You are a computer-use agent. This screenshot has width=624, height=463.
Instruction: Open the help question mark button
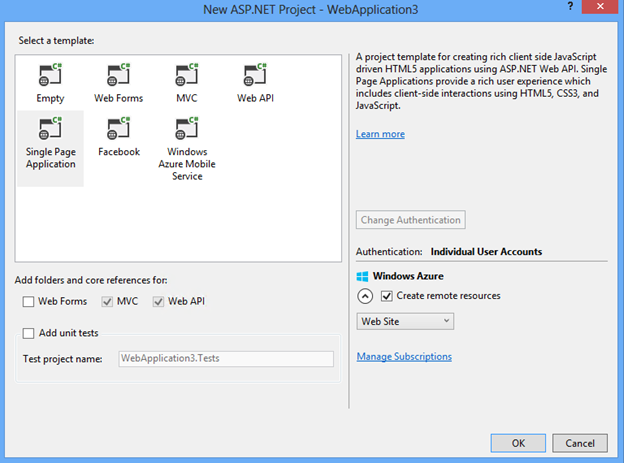point(570,6)
